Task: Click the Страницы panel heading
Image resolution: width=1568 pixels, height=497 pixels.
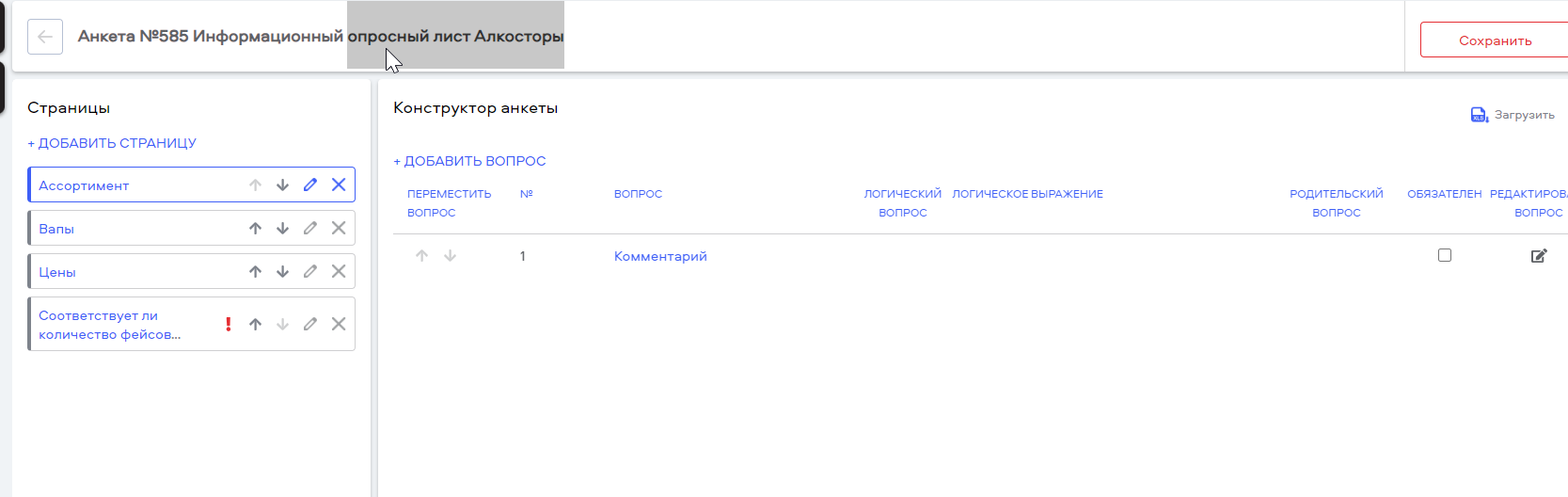Action: click(69, 107)
